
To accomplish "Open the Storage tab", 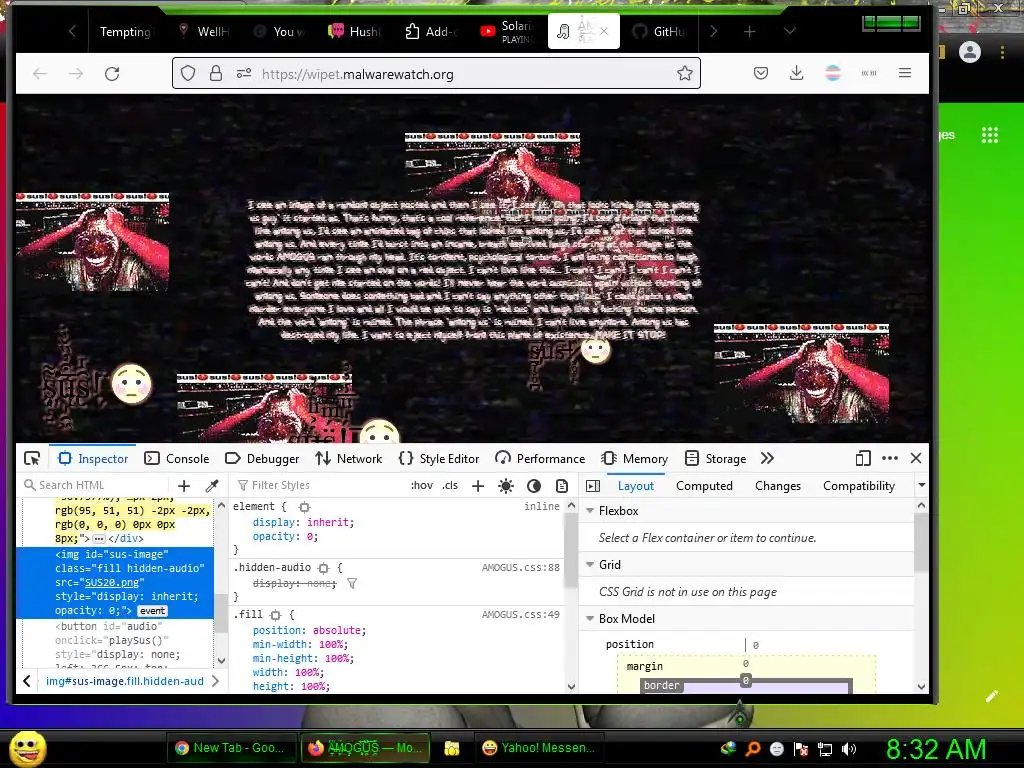I will coord(716,458).
